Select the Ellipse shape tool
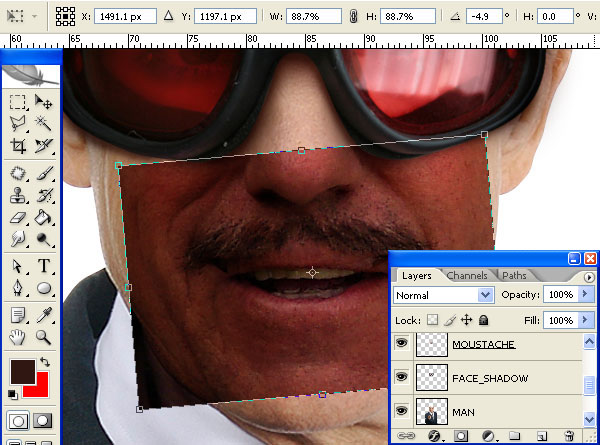Image resolution: width=600 pixels, height=445 pixels. [x=44, y=288]
